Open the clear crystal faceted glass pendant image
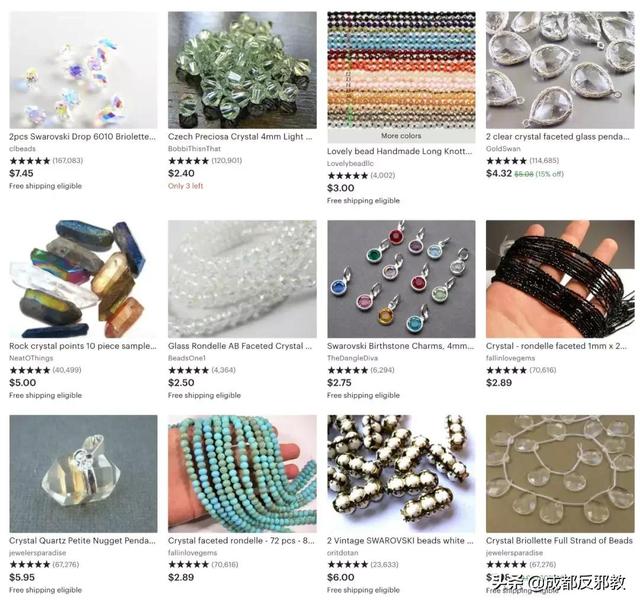Screen dimensions: 640x605 tap(560, 70)
